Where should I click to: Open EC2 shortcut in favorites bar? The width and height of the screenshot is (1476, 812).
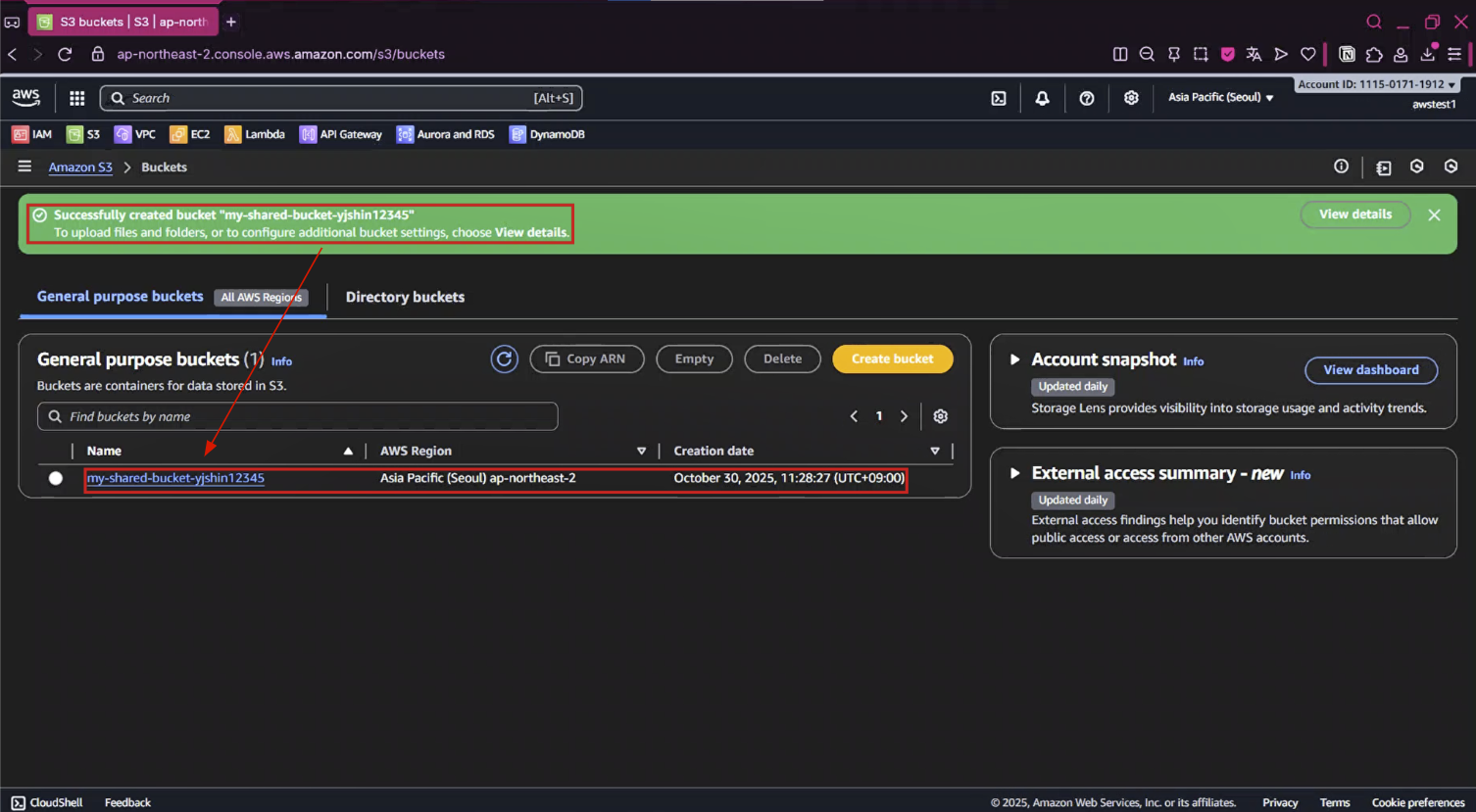(190, 134)
